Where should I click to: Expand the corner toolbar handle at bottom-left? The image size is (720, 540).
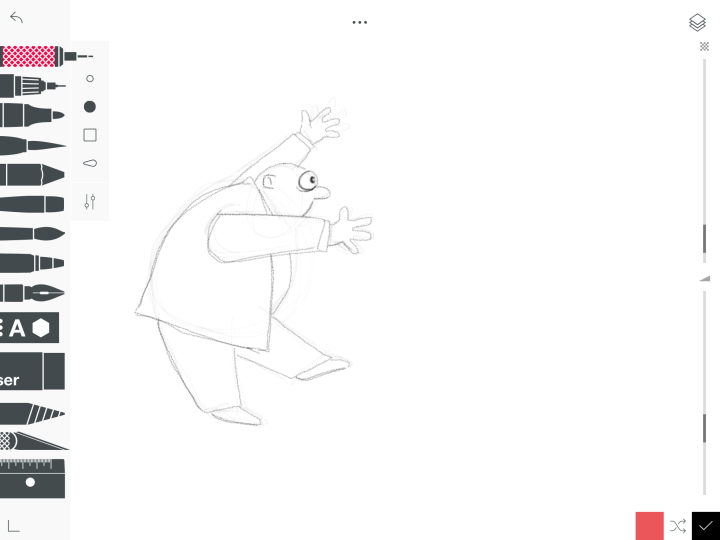point(14,525)
